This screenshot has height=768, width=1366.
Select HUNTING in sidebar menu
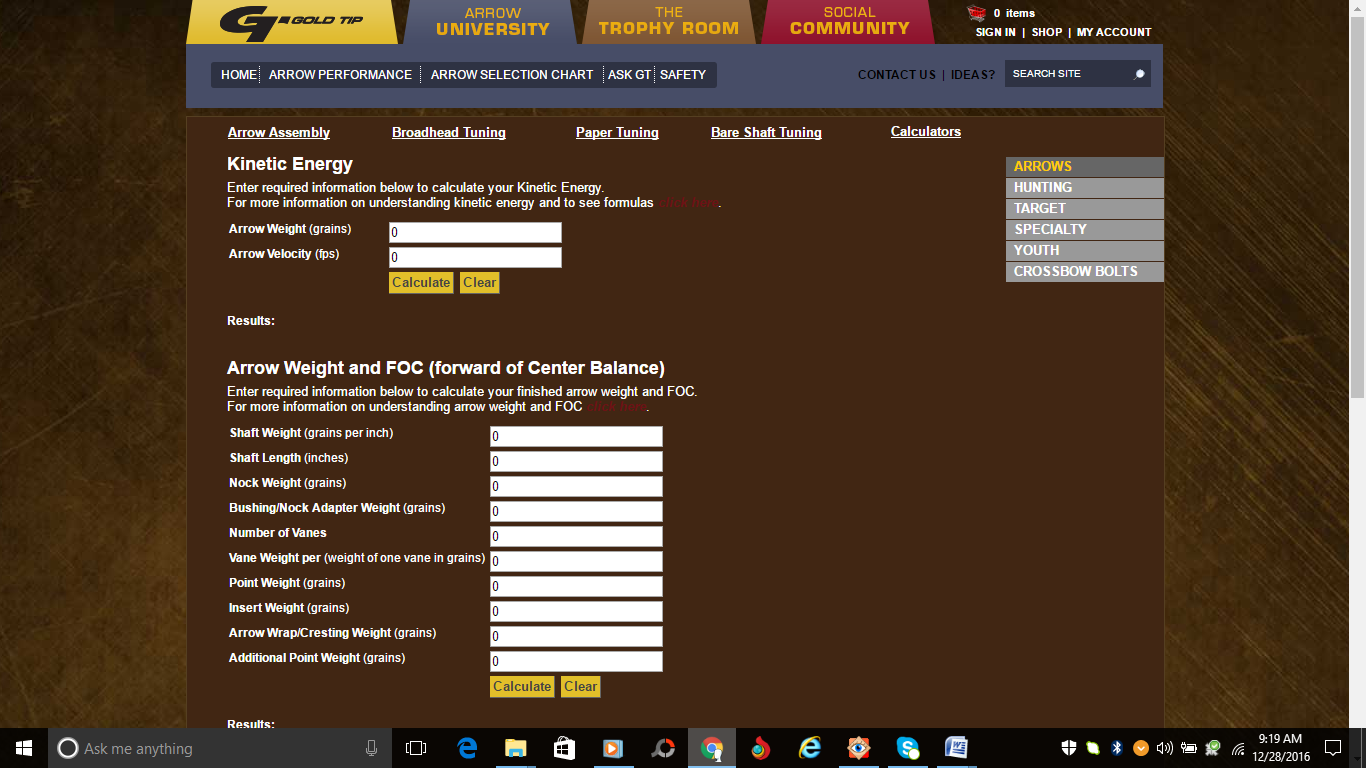click(1085, 188)
